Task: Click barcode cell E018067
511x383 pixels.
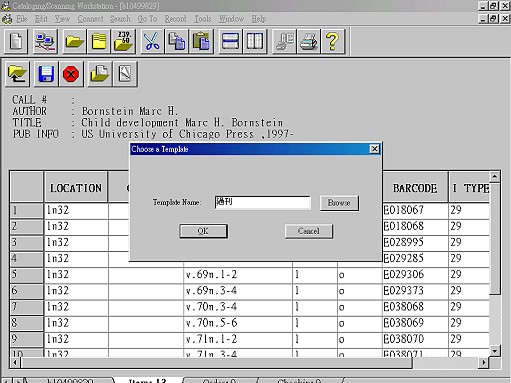Action: (415, 210)
